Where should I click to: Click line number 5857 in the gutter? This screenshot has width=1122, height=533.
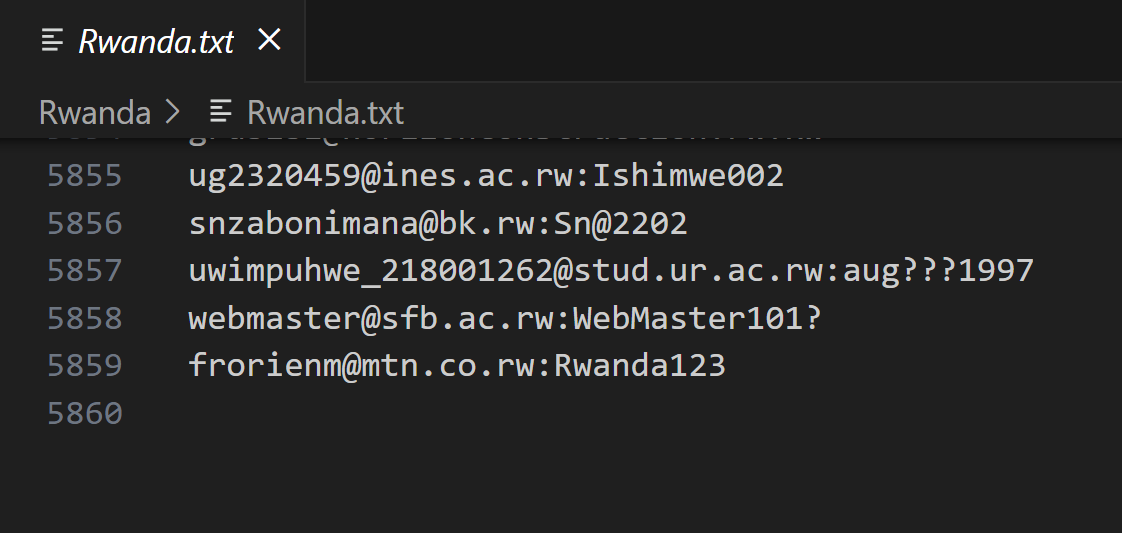85,271
